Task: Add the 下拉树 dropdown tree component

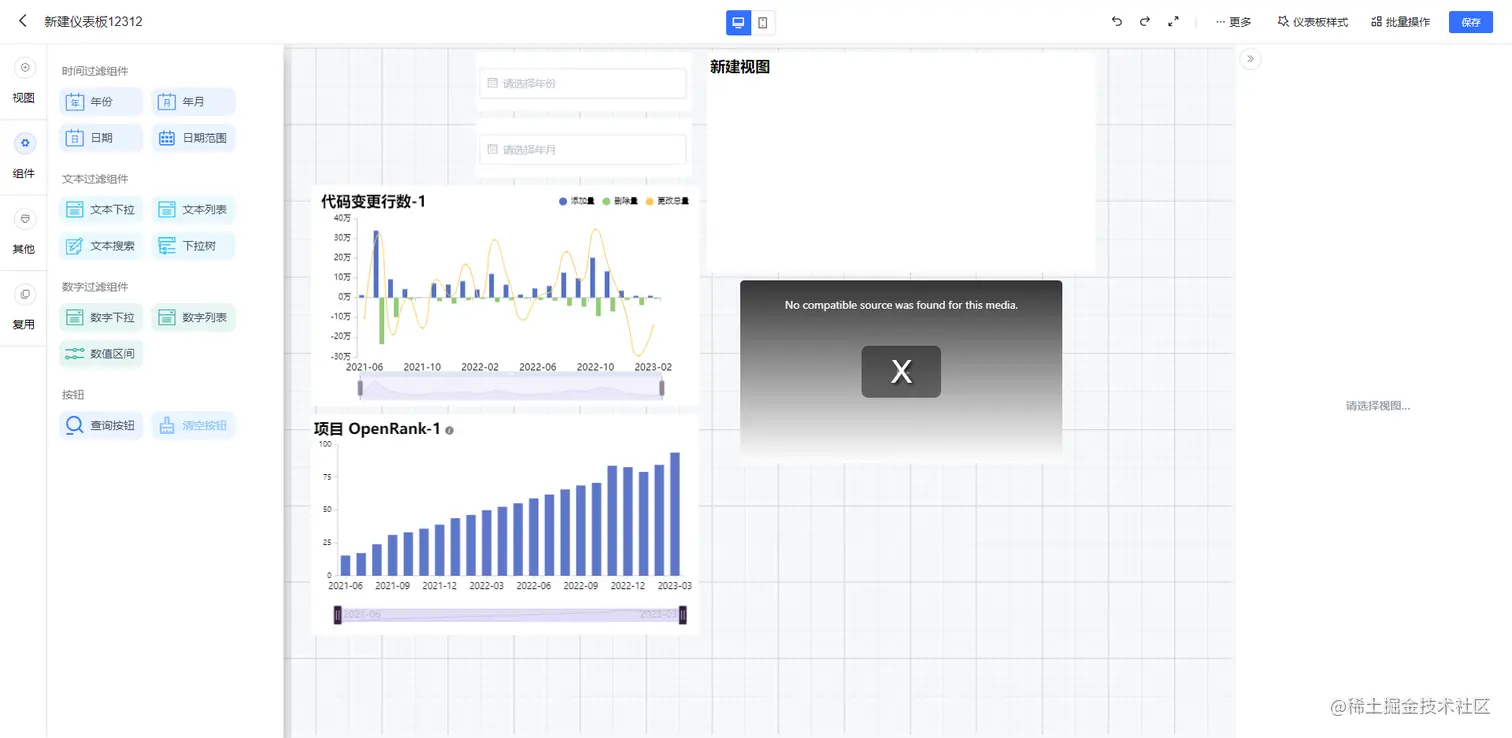Action: point(193,246)
